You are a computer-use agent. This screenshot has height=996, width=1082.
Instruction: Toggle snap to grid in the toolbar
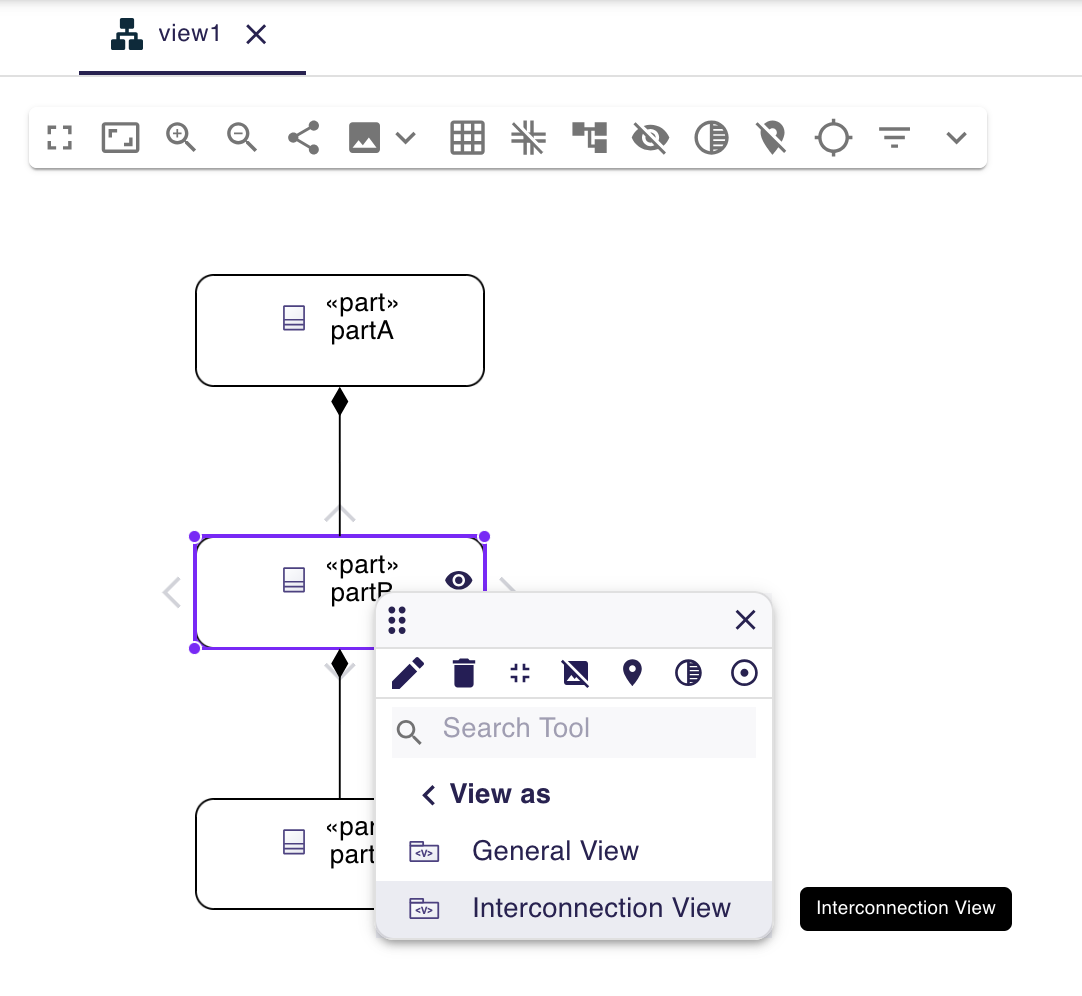click(528, 137)
